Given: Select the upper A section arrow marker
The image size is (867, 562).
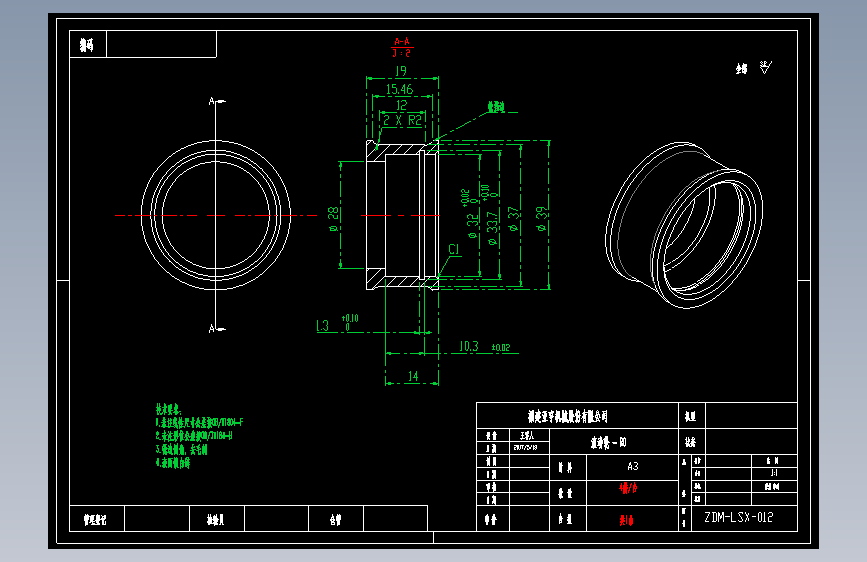Looking at the screenshot, I should click(216, 101).
